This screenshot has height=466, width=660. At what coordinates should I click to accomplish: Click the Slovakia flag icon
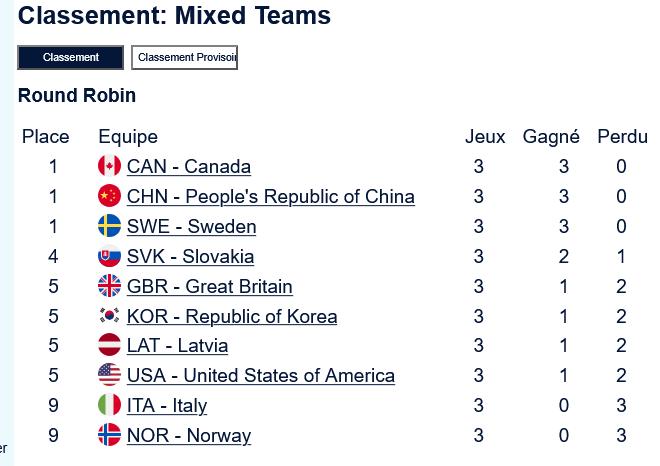[109, 256]
